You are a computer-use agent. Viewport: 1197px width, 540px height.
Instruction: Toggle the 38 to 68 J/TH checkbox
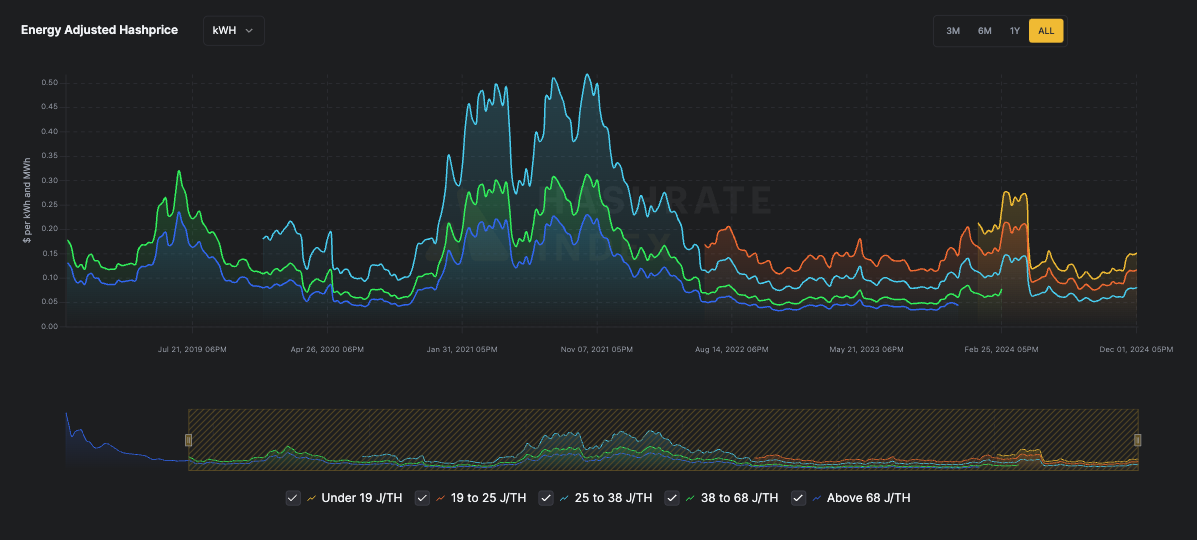click(x=672, y=498)
